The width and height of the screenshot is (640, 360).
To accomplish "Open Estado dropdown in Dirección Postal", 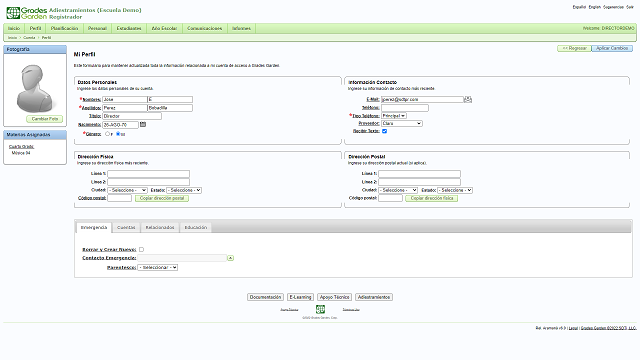I will pos(455,190).
